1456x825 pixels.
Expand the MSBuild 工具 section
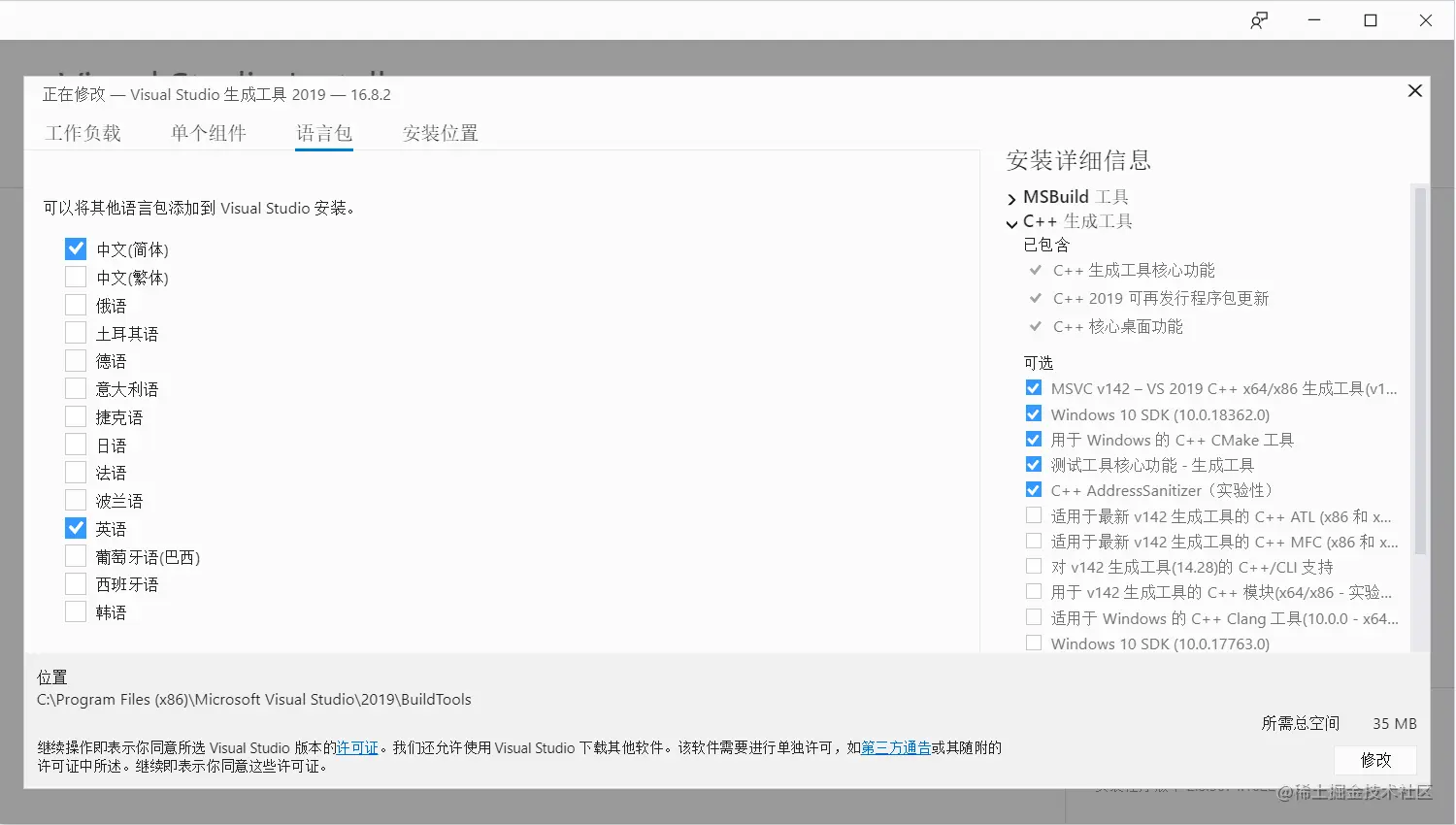(1011, 198)
